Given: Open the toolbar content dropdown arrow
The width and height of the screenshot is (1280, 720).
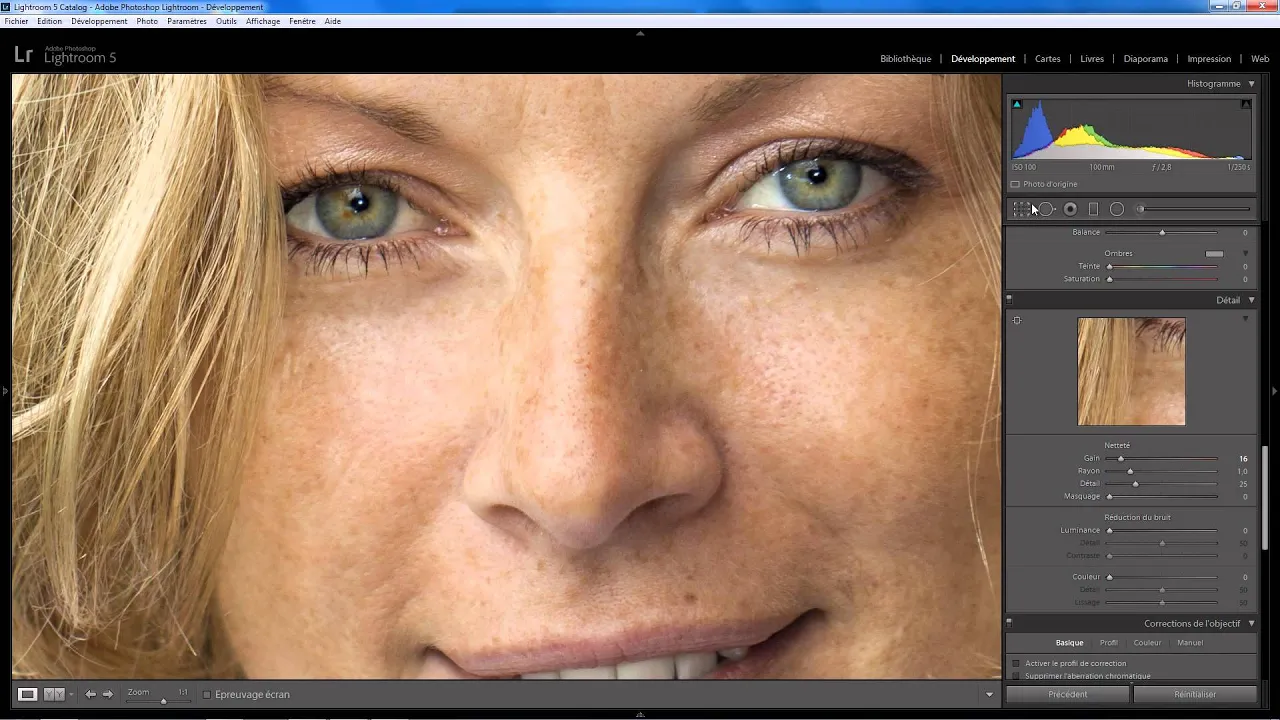Looking at the screenshot, I should 989,694.
